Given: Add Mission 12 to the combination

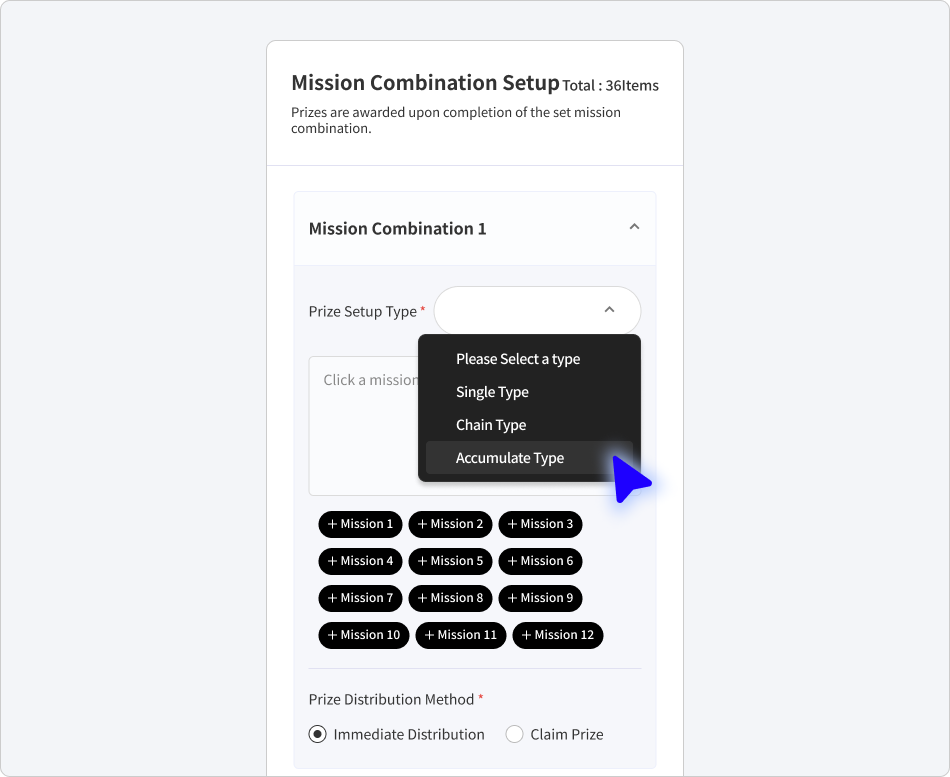Looking at the screenshot, I should [557, 635].
